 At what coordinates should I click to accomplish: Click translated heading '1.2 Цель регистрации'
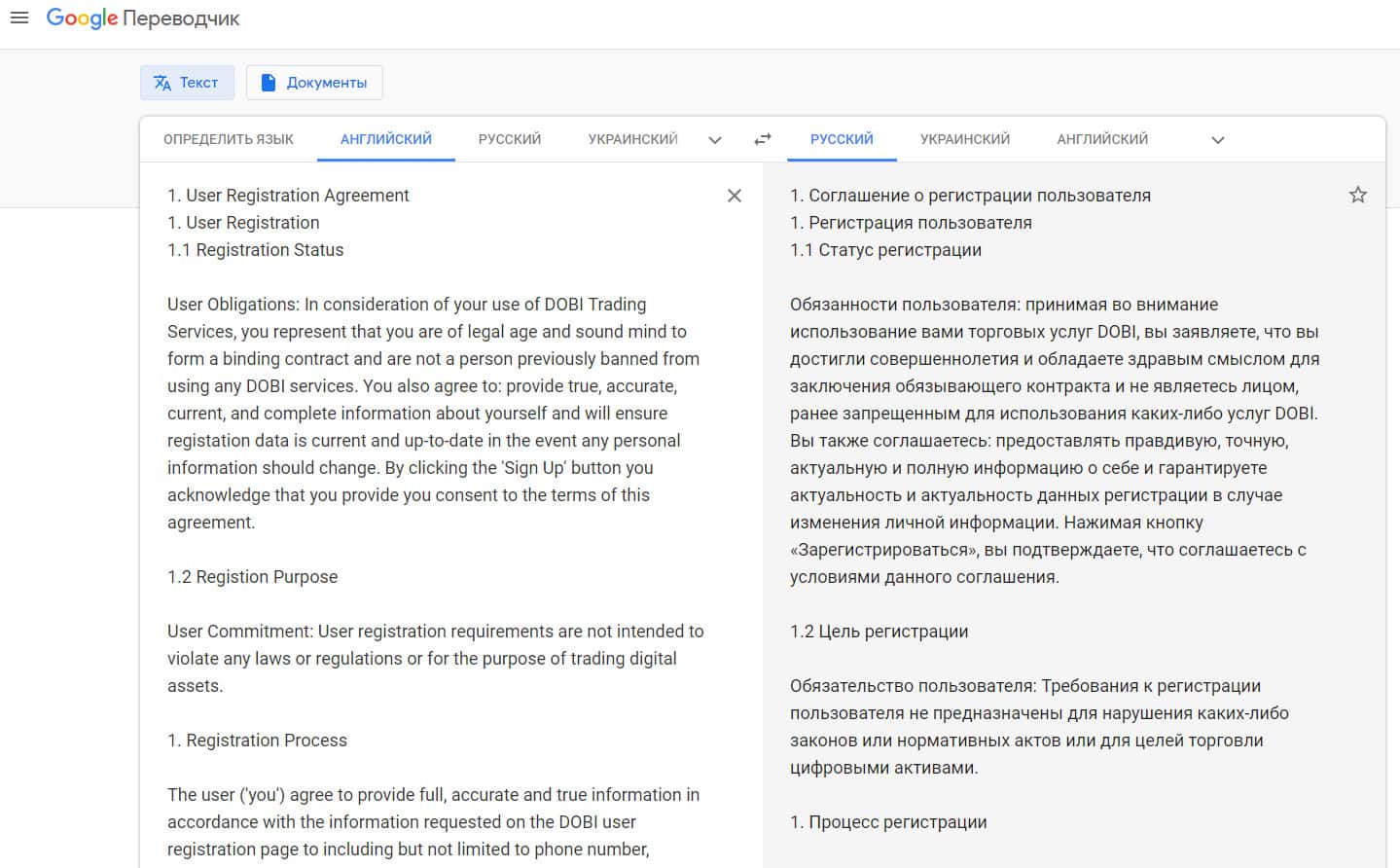(879, 632)
